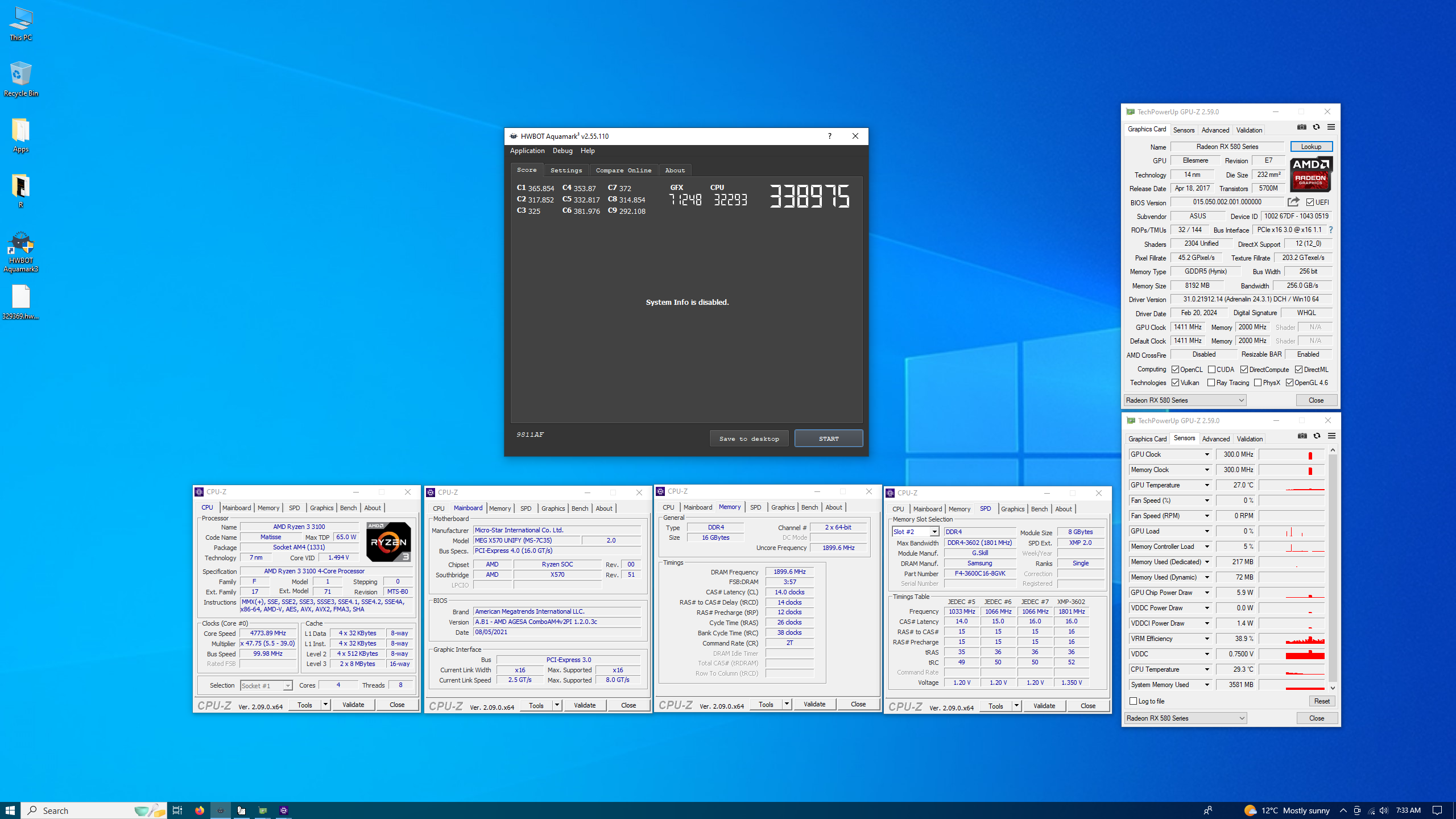Image resolution: width=1456 pixels, height=819 pixels.
Task: Open the notifications center icon
Action: point(1437,810)
